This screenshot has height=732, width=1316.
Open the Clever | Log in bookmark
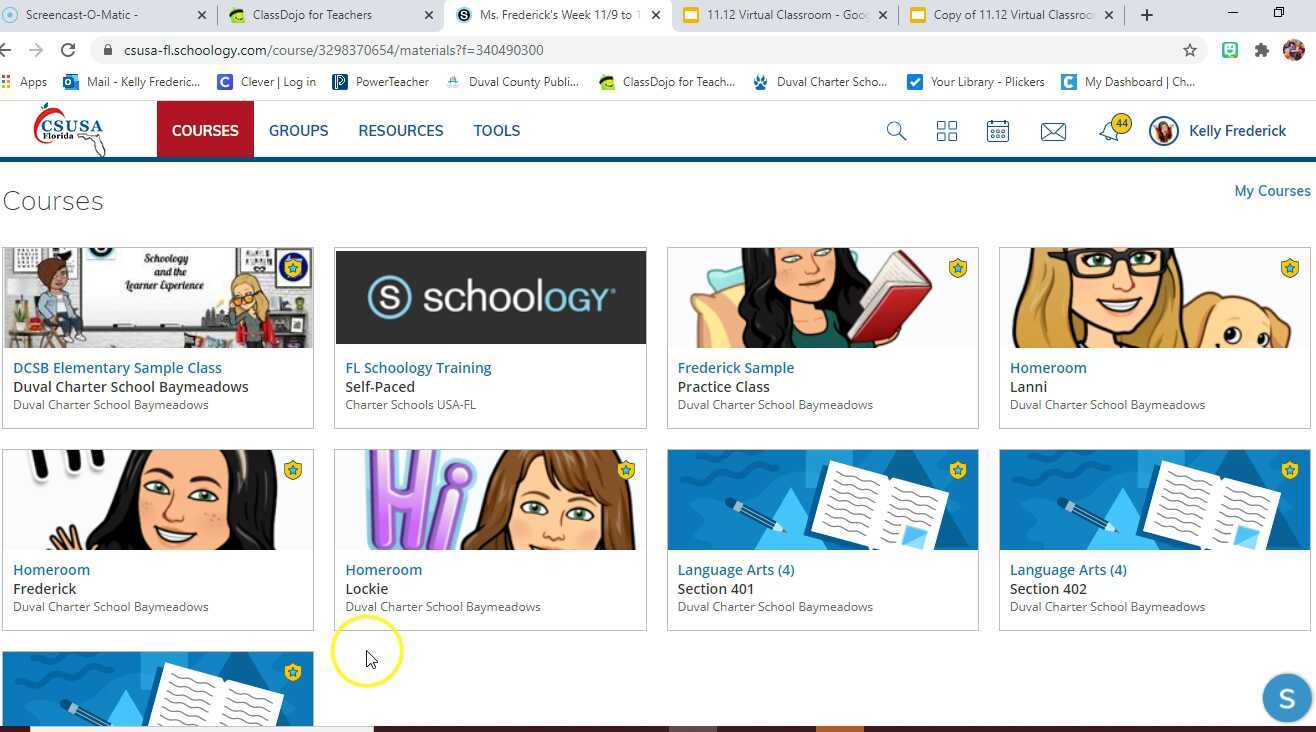[x=267, y=82]
